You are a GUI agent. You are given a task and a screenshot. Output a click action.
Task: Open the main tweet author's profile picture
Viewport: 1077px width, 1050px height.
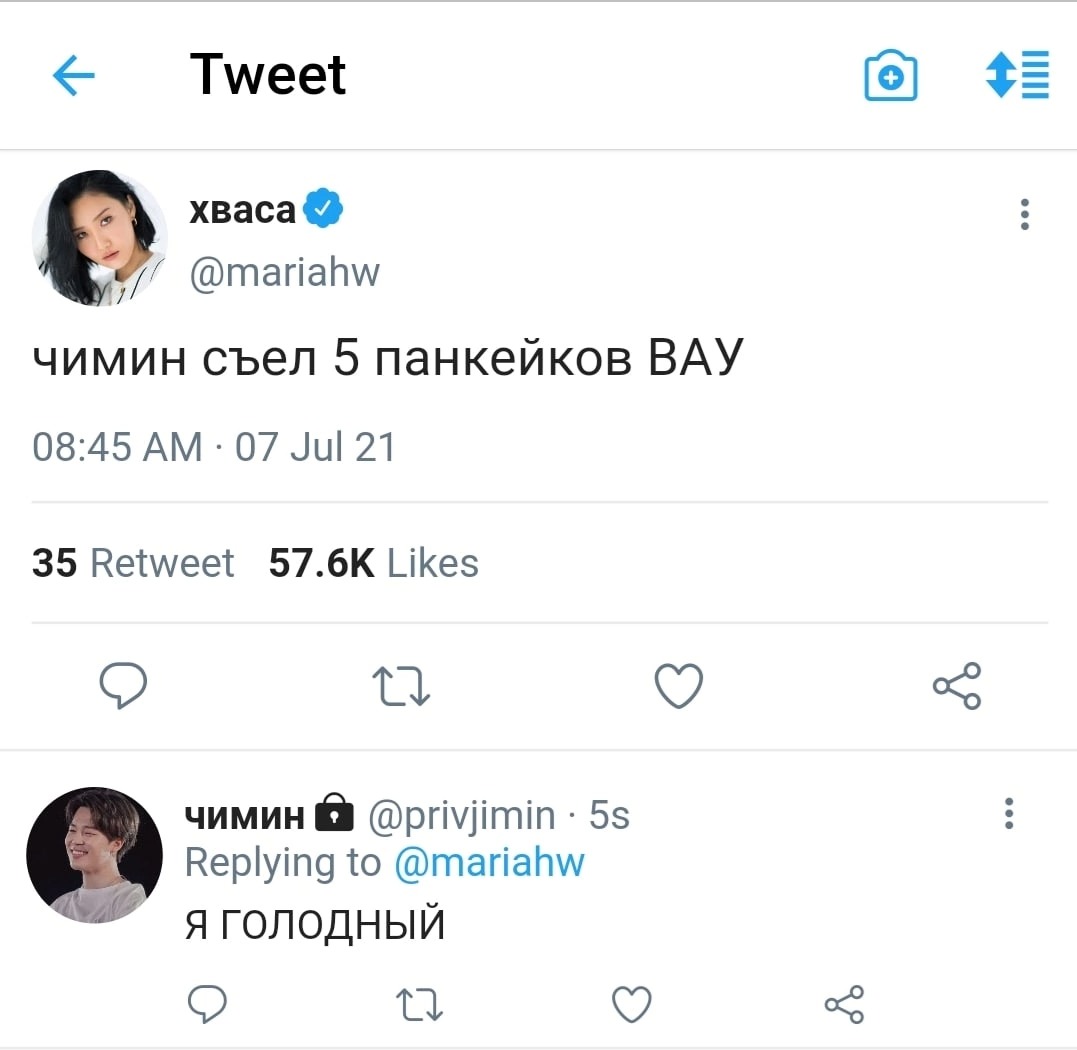point(99,238)
